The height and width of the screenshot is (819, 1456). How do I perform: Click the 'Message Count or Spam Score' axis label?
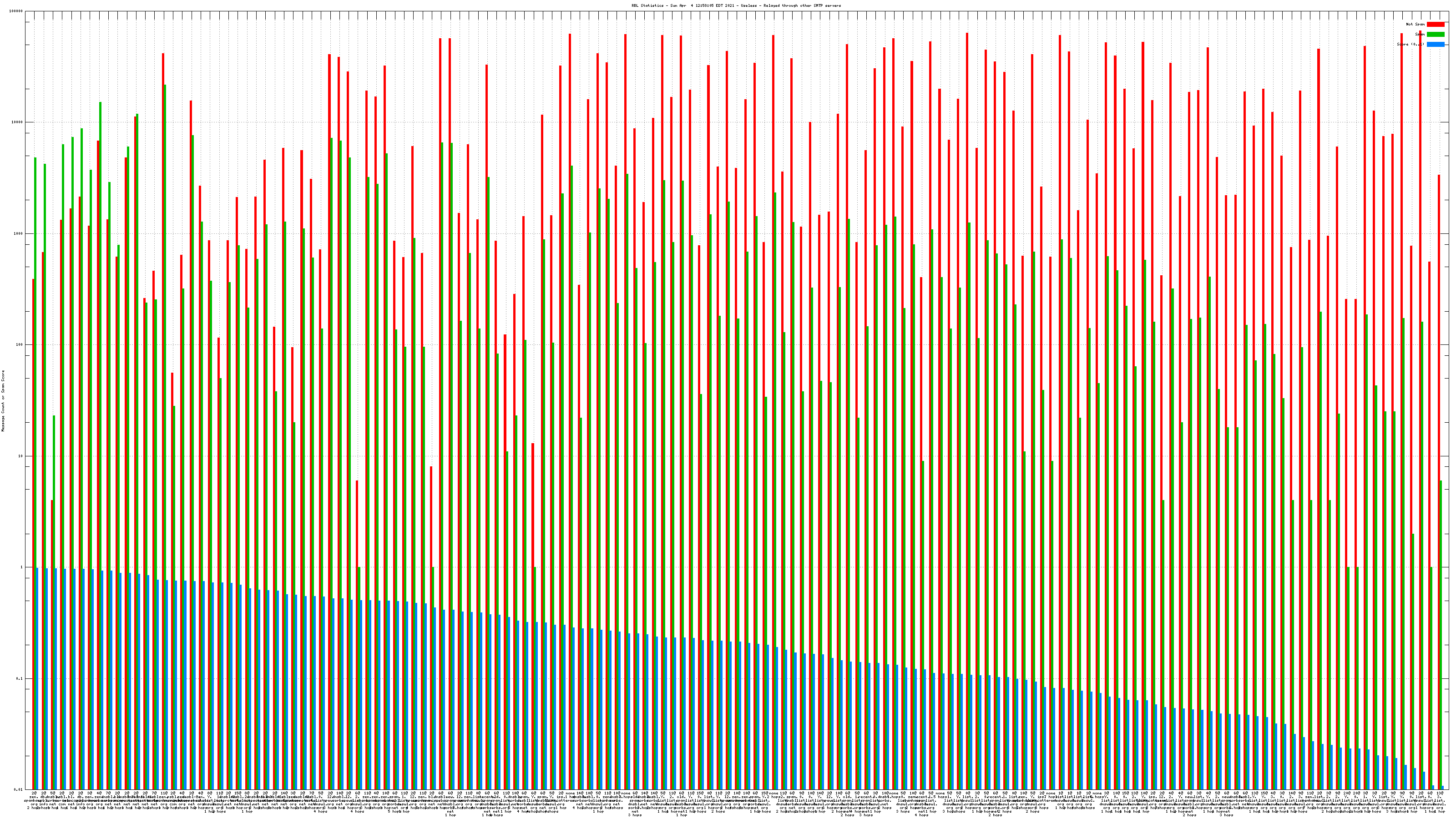[x=3, y=401]
